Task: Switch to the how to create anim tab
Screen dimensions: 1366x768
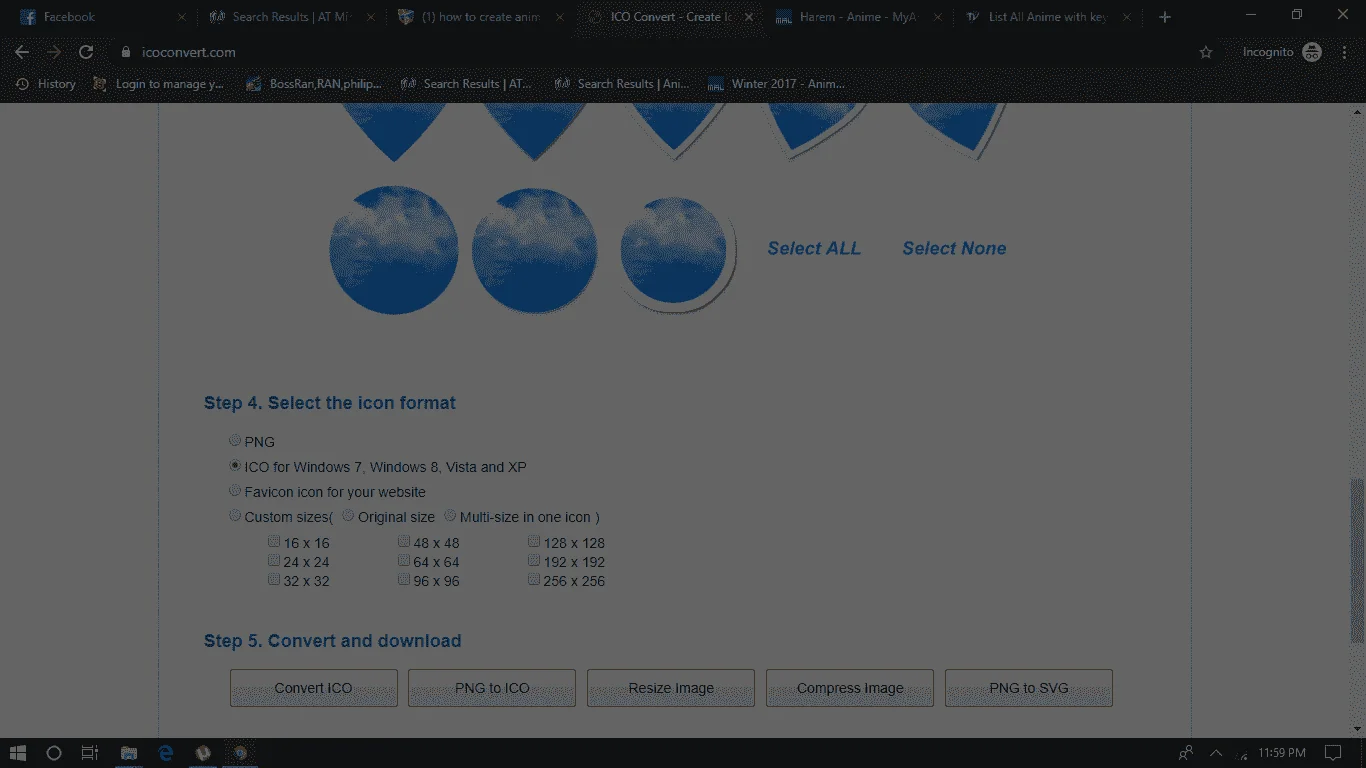Action: 480,17
